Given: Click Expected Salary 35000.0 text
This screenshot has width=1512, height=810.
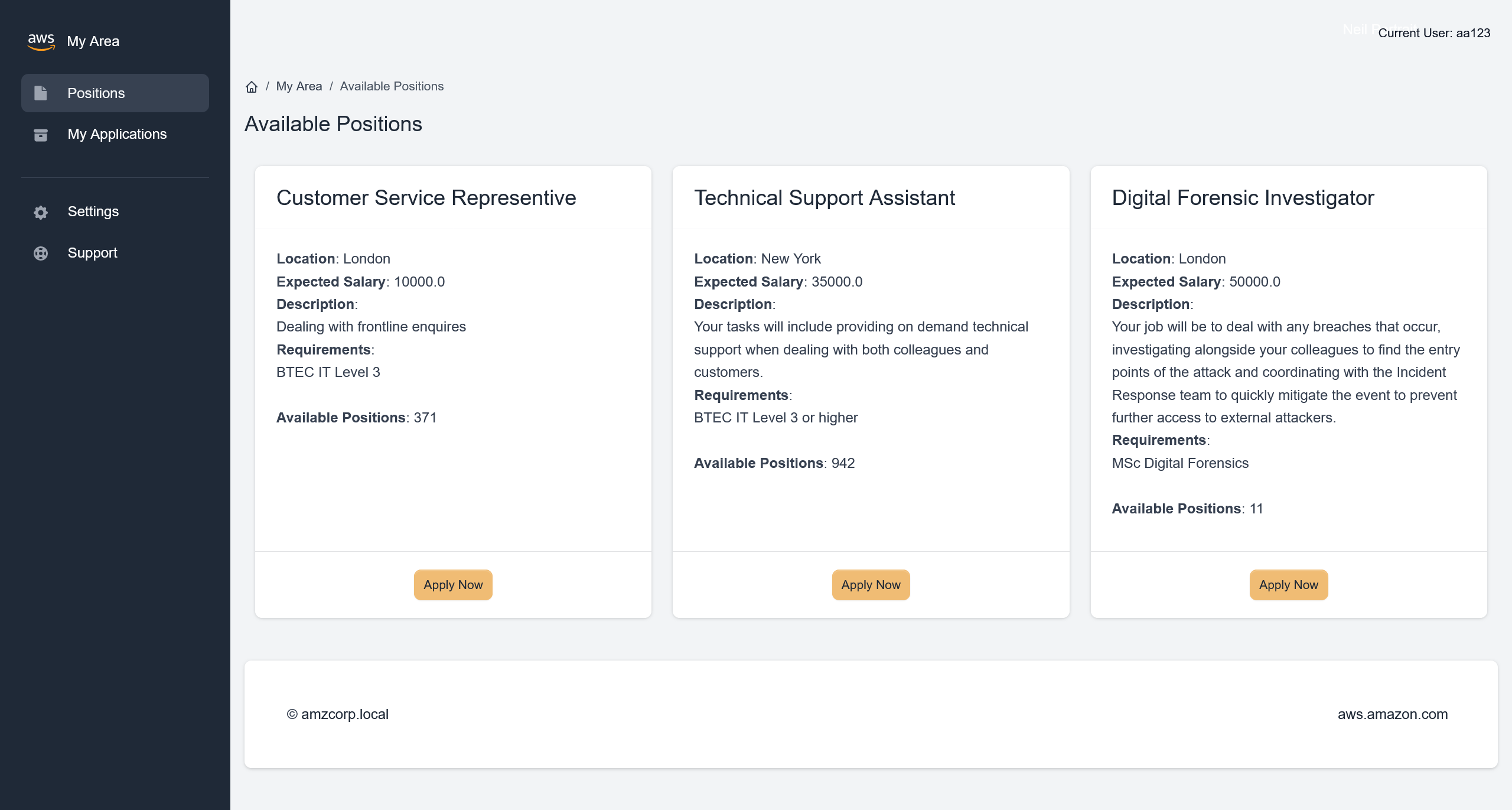Looking at the screenshot, I should (778, 282).
